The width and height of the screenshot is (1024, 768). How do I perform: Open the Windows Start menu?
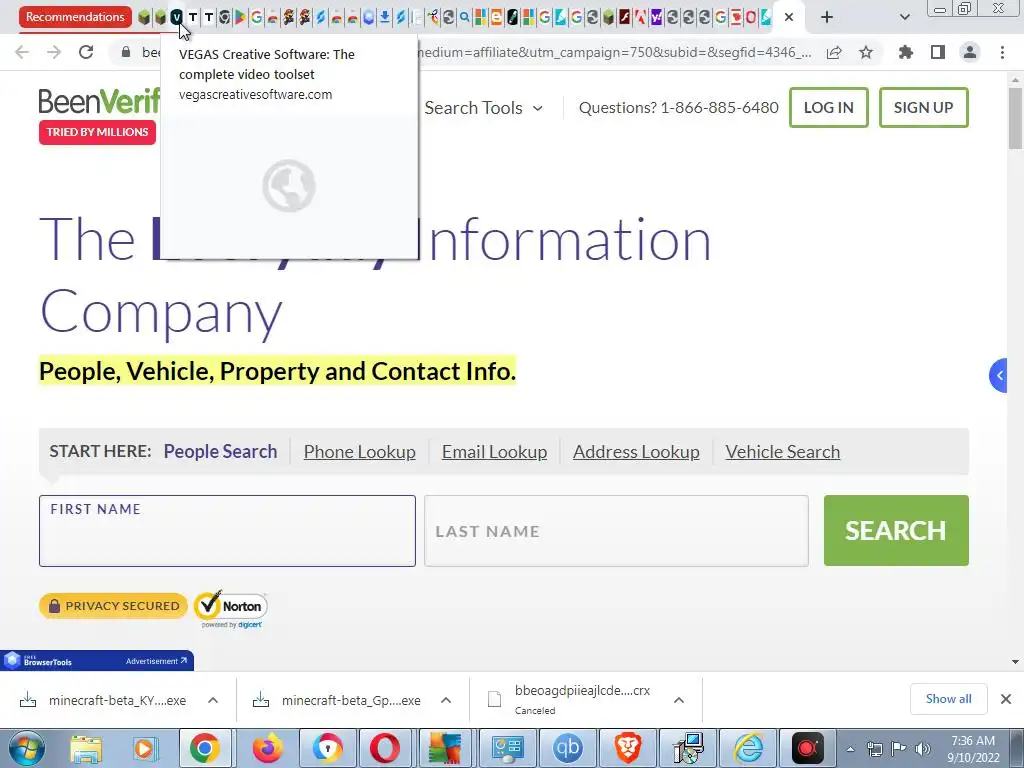(26, 748)
